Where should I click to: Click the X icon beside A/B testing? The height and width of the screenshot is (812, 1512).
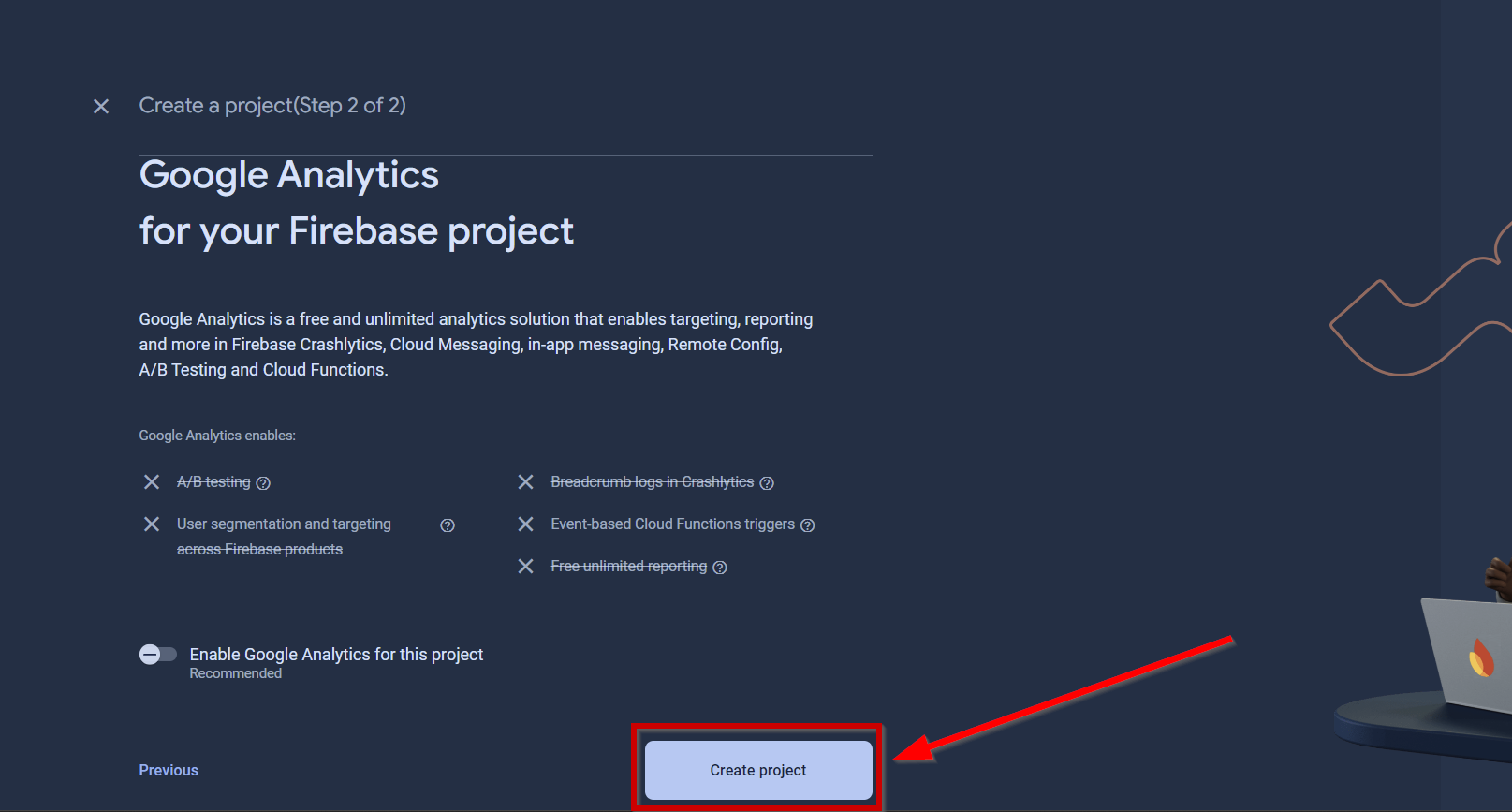(x=152, y=482)
